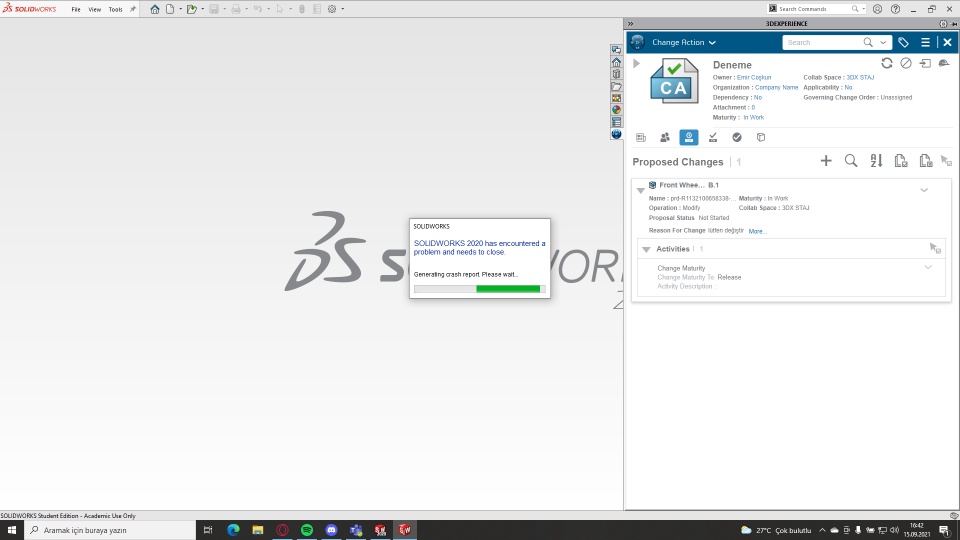Click the New document icon
960x540 pixels.
[170, 9]
